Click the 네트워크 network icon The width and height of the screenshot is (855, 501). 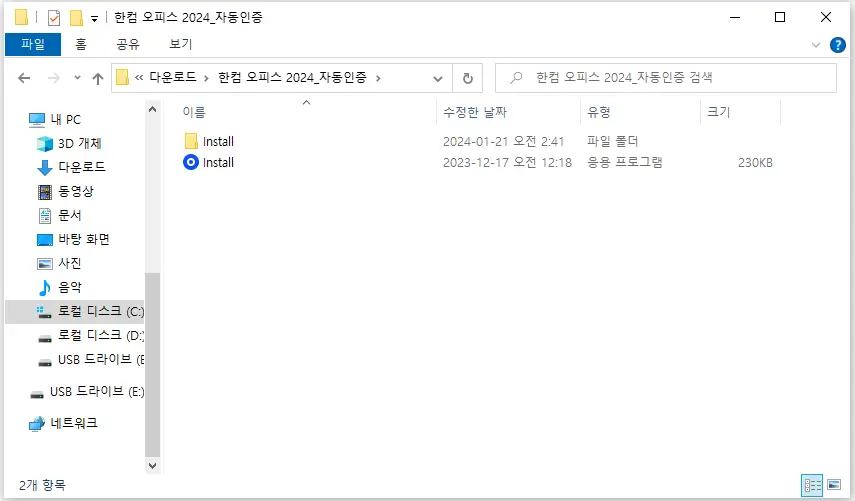[x=37, y=424]
